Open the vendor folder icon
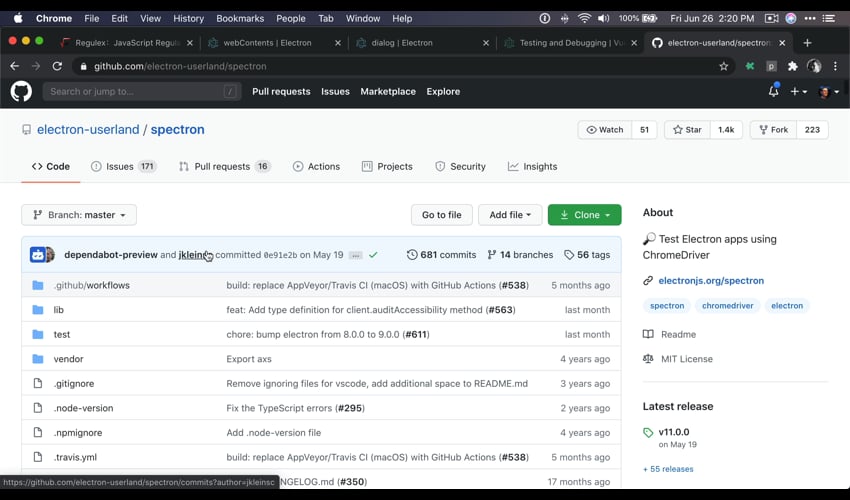The height and width of the screenshot is (500, 850). (38, 359)
